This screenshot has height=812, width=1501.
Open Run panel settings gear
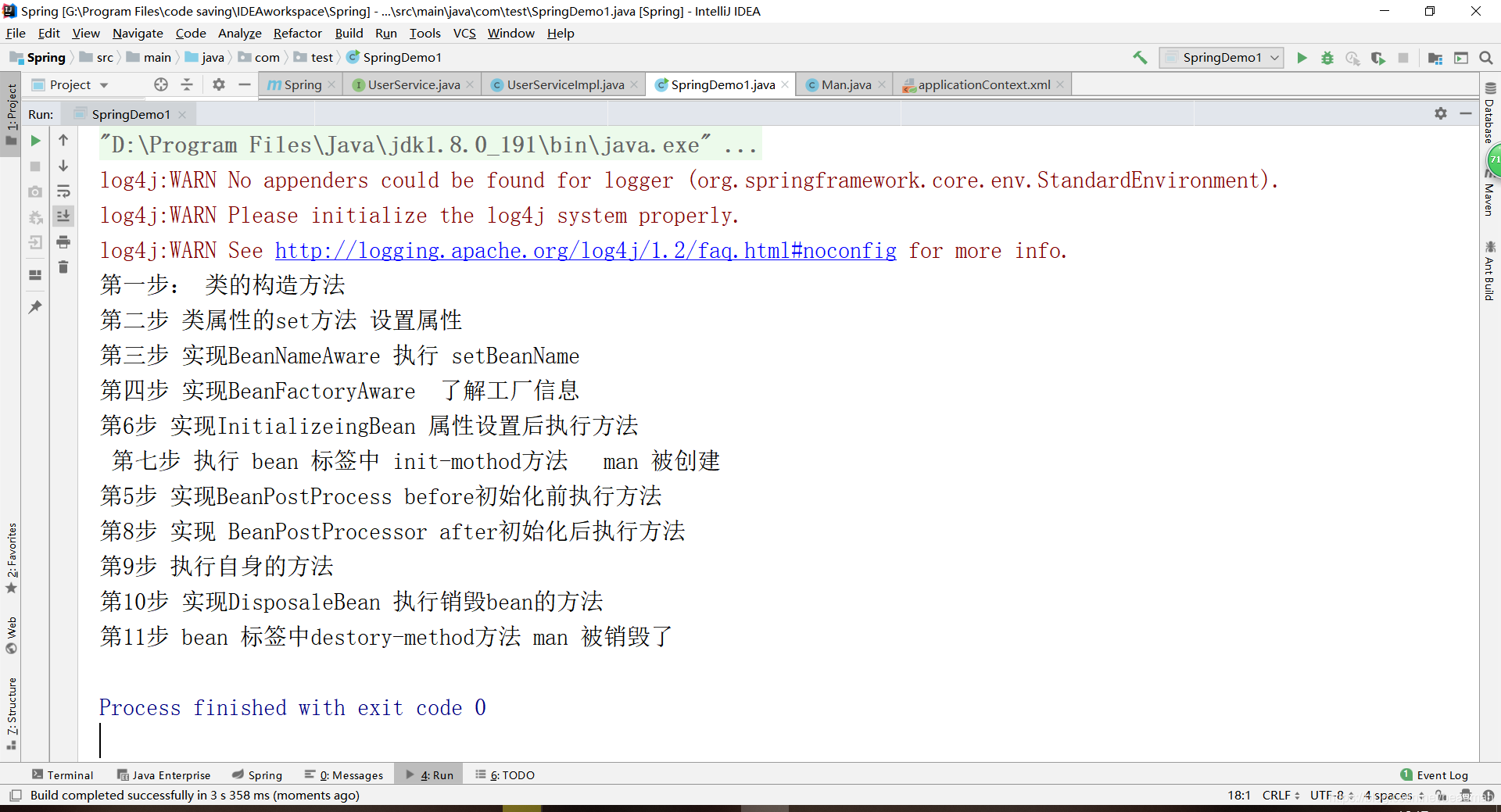pos(1441,113)
